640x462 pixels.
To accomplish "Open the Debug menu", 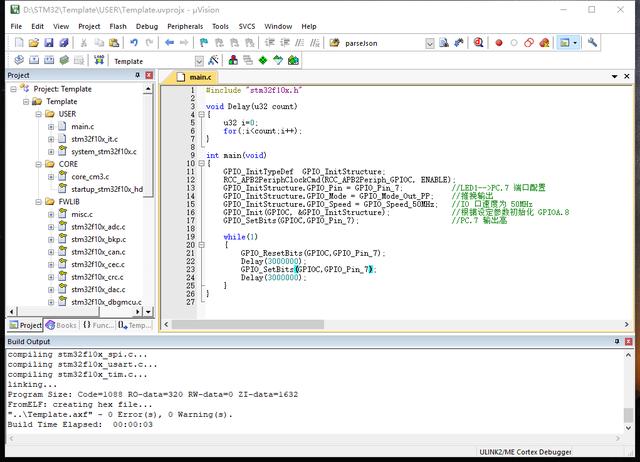I will (147, 26).
